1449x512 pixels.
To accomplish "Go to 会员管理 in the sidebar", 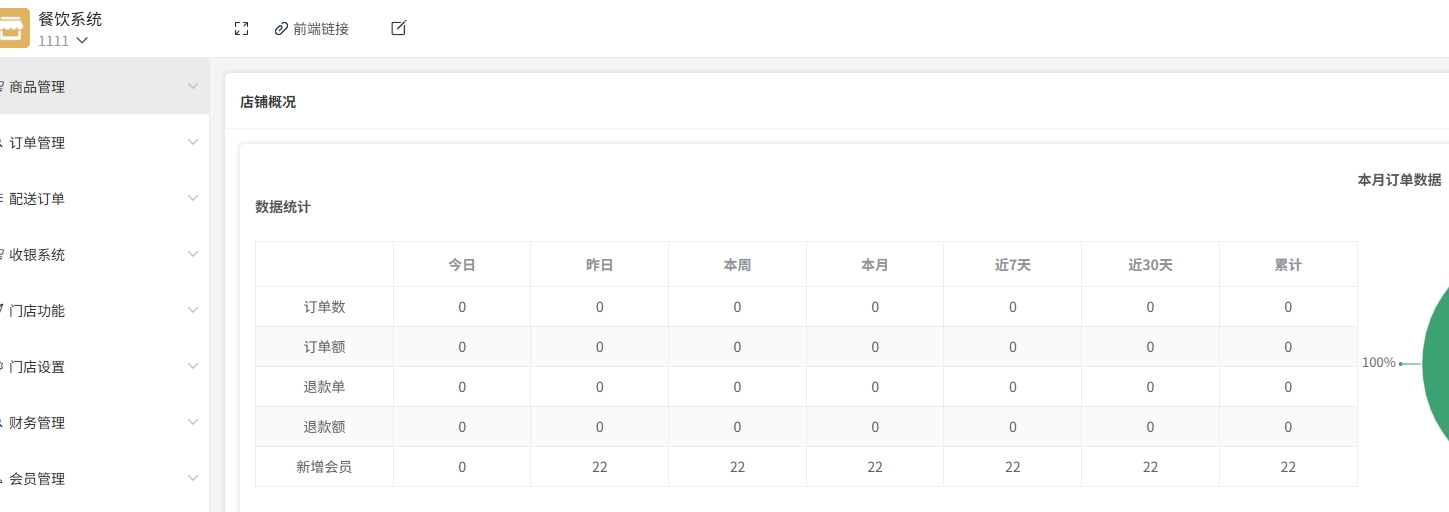I will 37,479.
